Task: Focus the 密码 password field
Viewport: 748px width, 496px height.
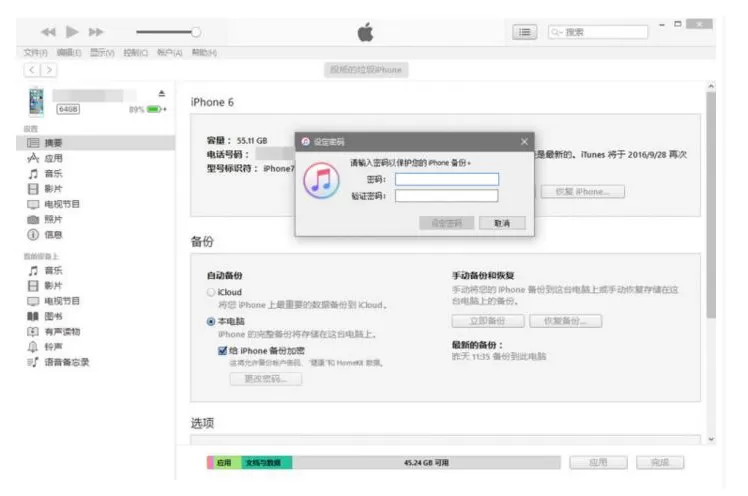Action: [447, 179]
